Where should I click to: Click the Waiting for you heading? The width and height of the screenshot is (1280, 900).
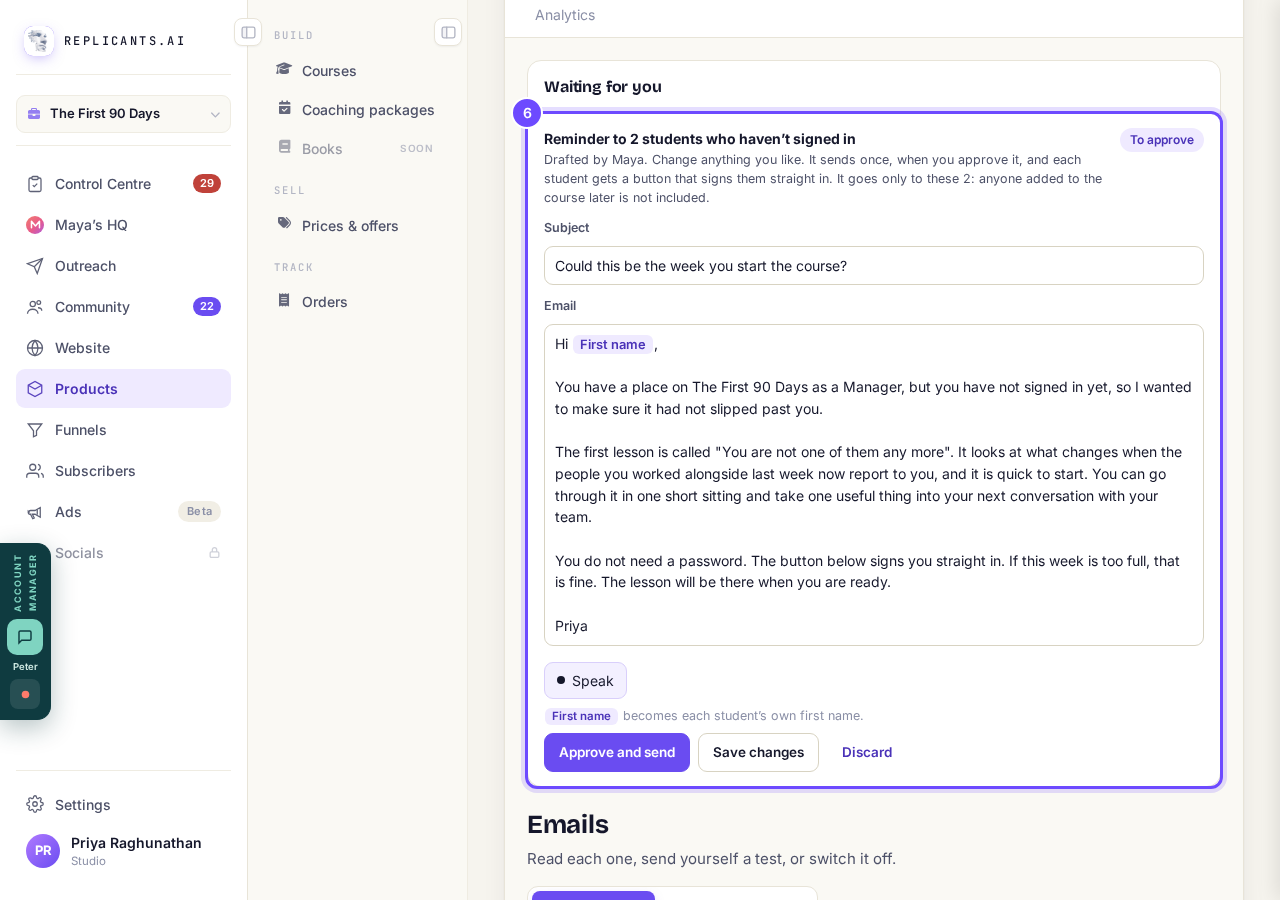pos(603,87)
